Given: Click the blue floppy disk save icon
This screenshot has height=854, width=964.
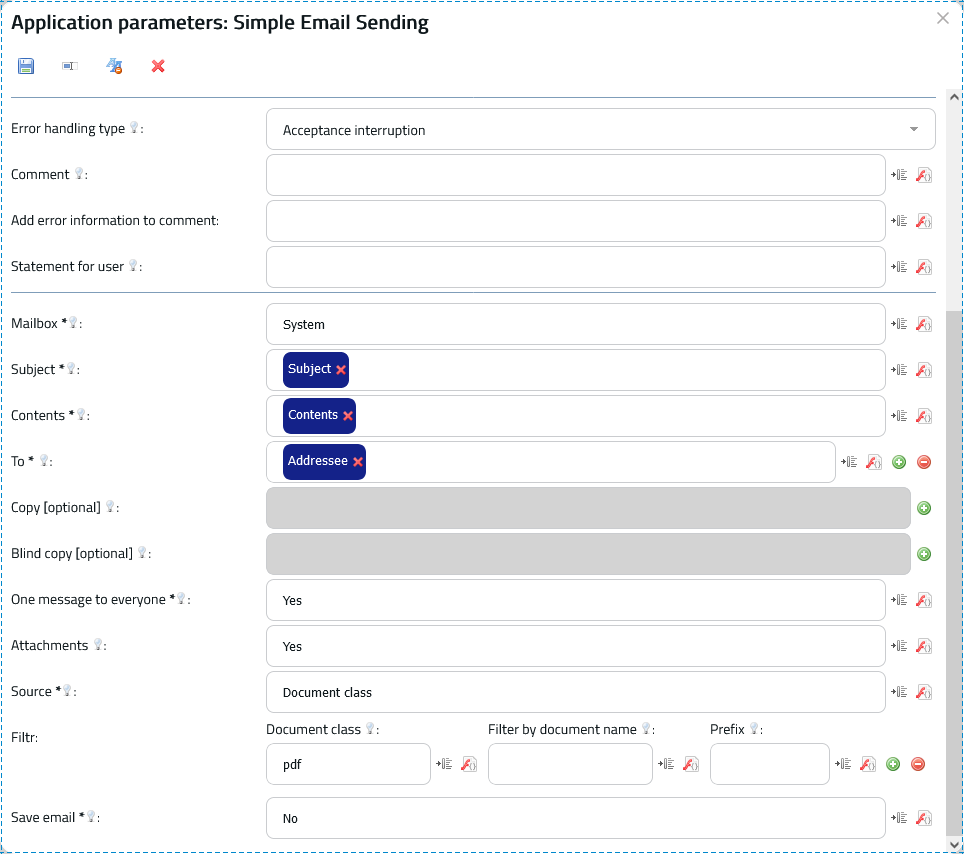Looking at the screenshot, I should pyautogui.click(x=26, y=66).
